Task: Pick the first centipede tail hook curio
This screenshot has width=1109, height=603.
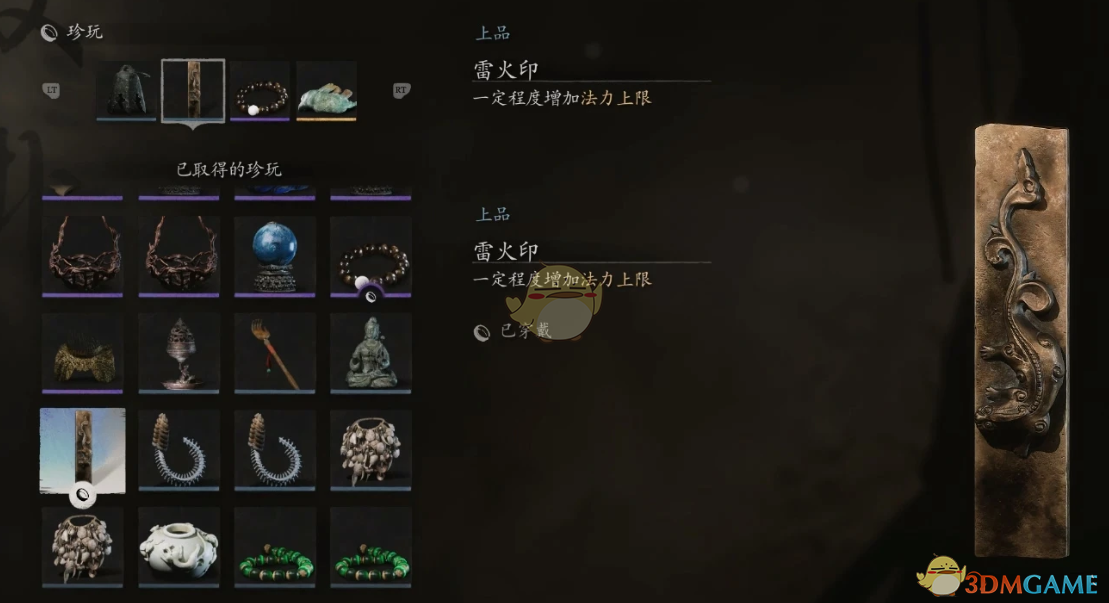Action: (179, 450)
